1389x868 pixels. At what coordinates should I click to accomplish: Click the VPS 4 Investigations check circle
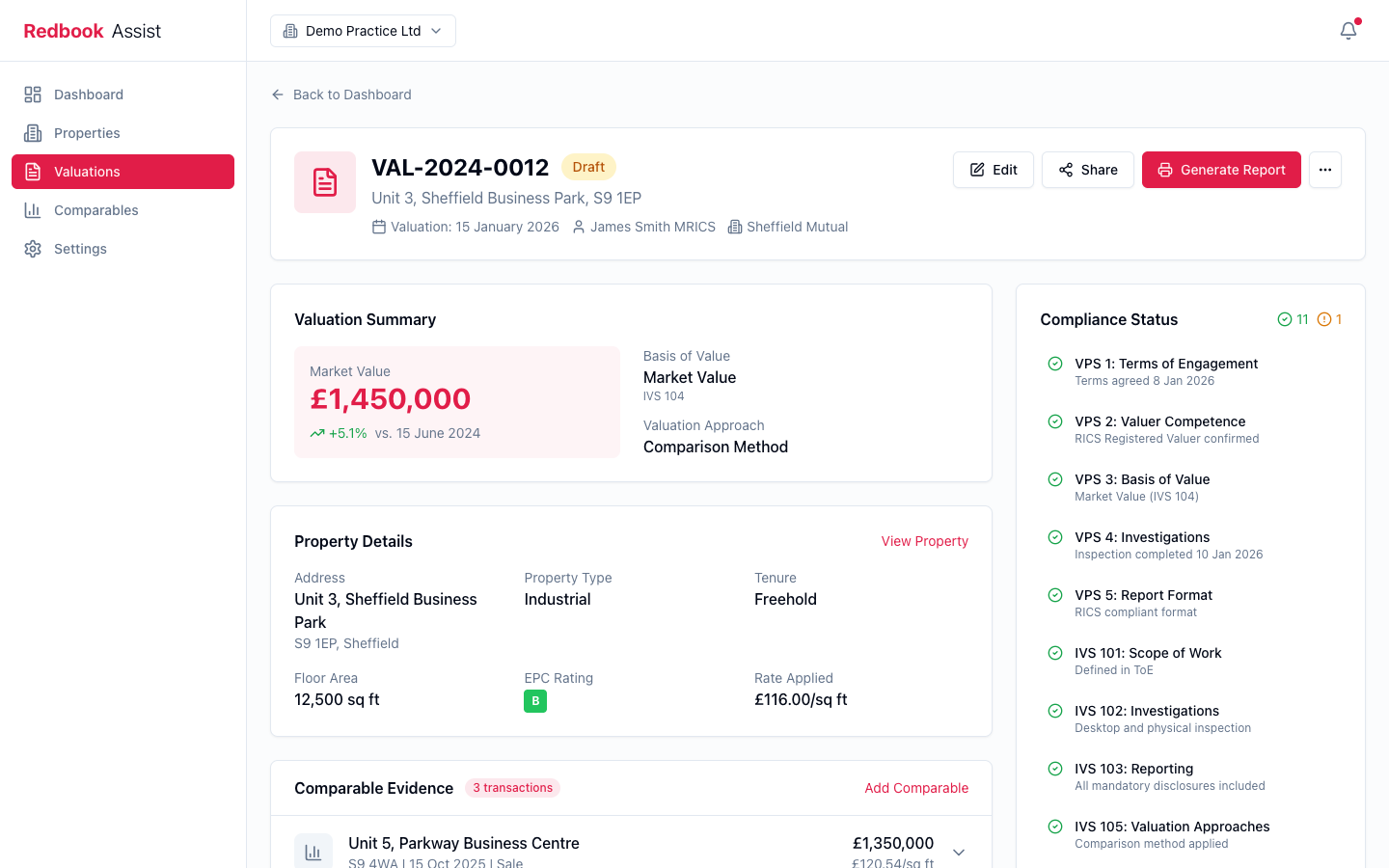point(1055,537)
